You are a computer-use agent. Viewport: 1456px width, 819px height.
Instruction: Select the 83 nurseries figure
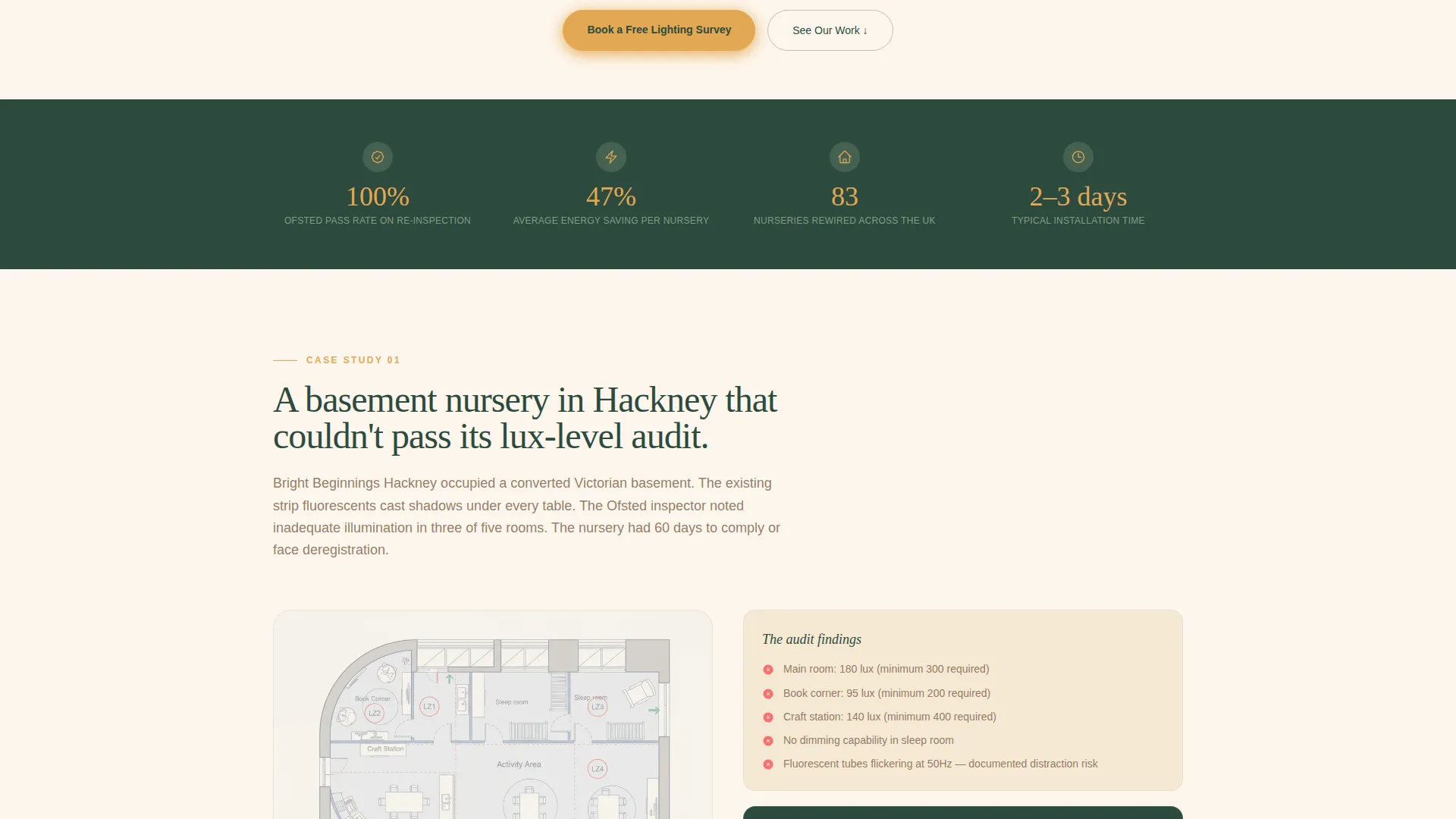click(845, 196)
